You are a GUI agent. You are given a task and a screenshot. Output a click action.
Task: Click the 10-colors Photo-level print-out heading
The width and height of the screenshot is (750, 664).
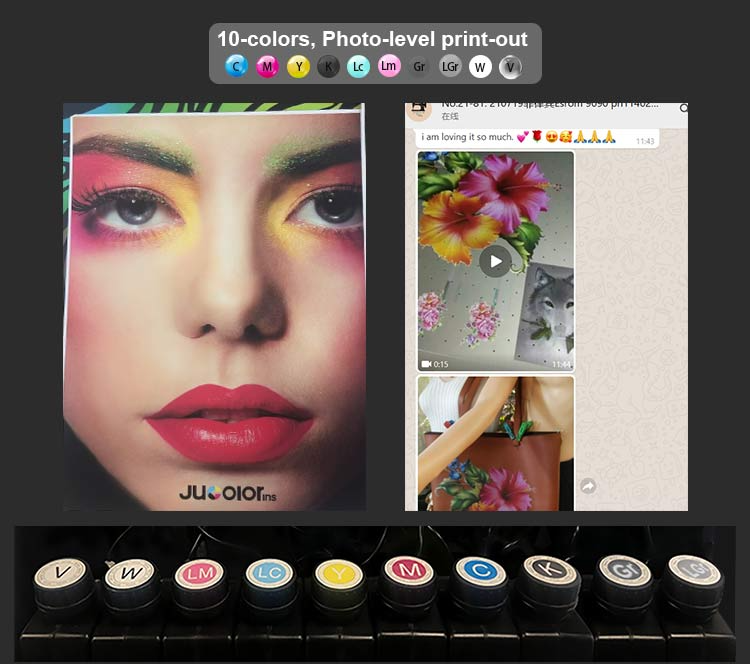(x=372, y=39)
